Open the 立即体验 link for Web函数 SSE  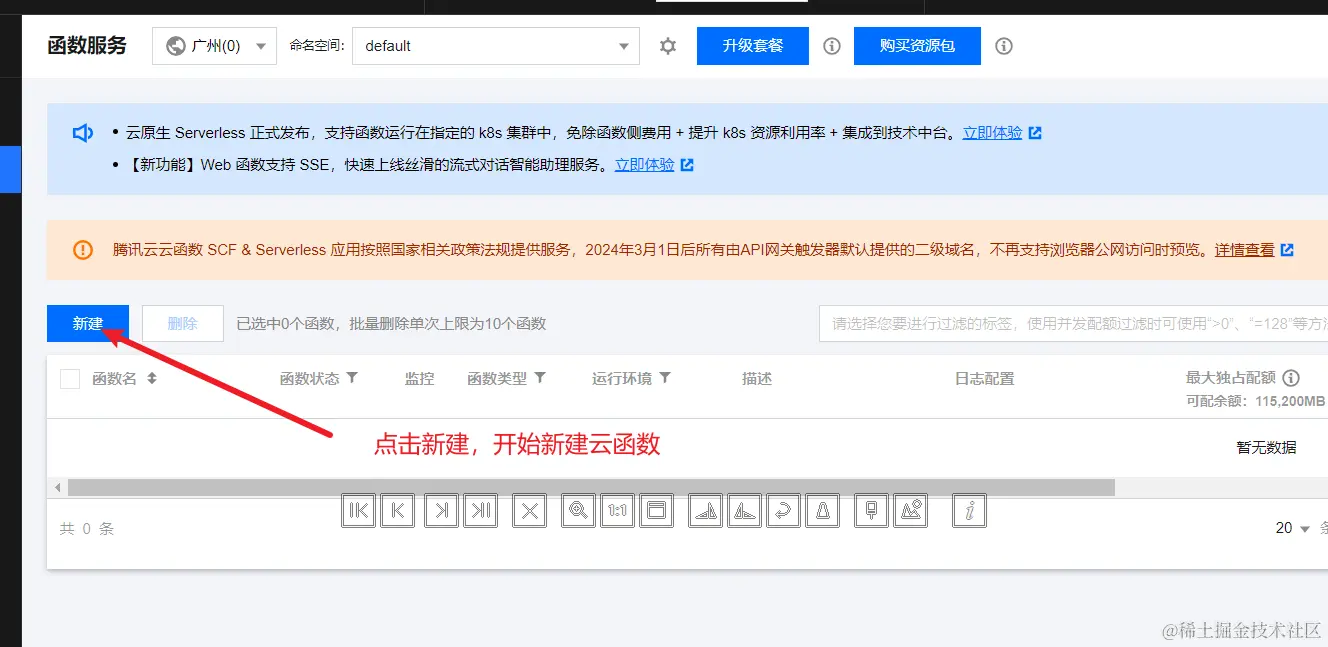point(644,165)
